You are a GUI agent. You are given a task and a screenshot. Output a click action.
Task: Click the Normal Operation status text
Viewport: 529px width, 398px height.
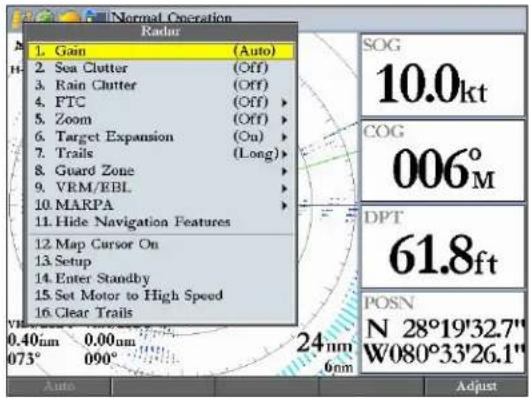(x=171, y=17)
